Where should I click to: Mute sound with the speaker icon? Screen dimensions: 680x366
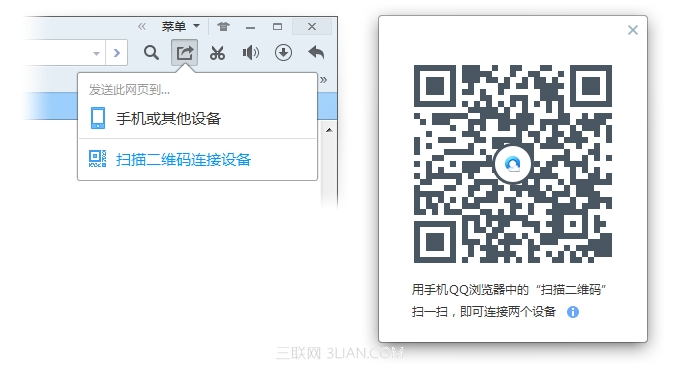click(x=251, y=53)
